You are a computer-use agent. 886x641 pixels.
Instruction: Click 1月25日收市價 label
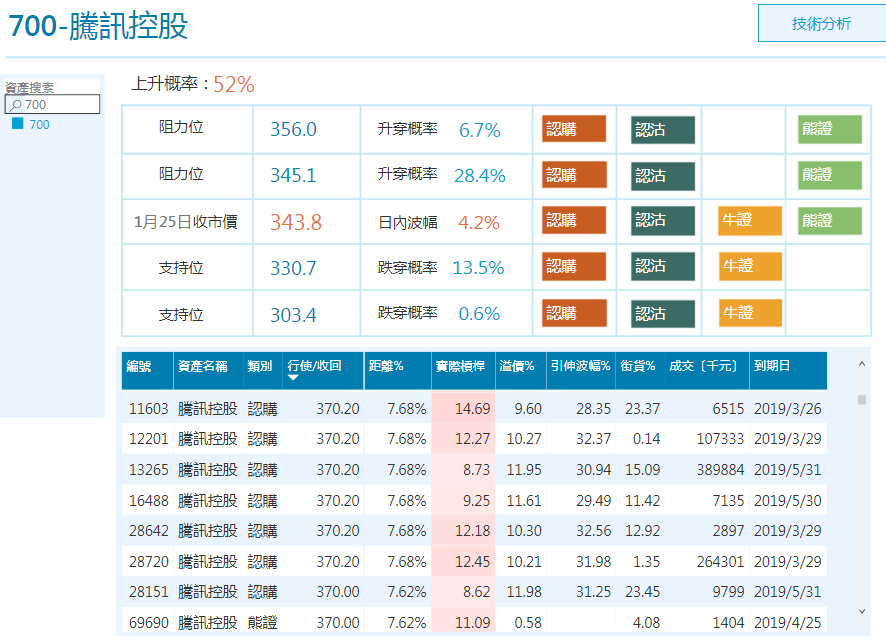coord(185,222)
